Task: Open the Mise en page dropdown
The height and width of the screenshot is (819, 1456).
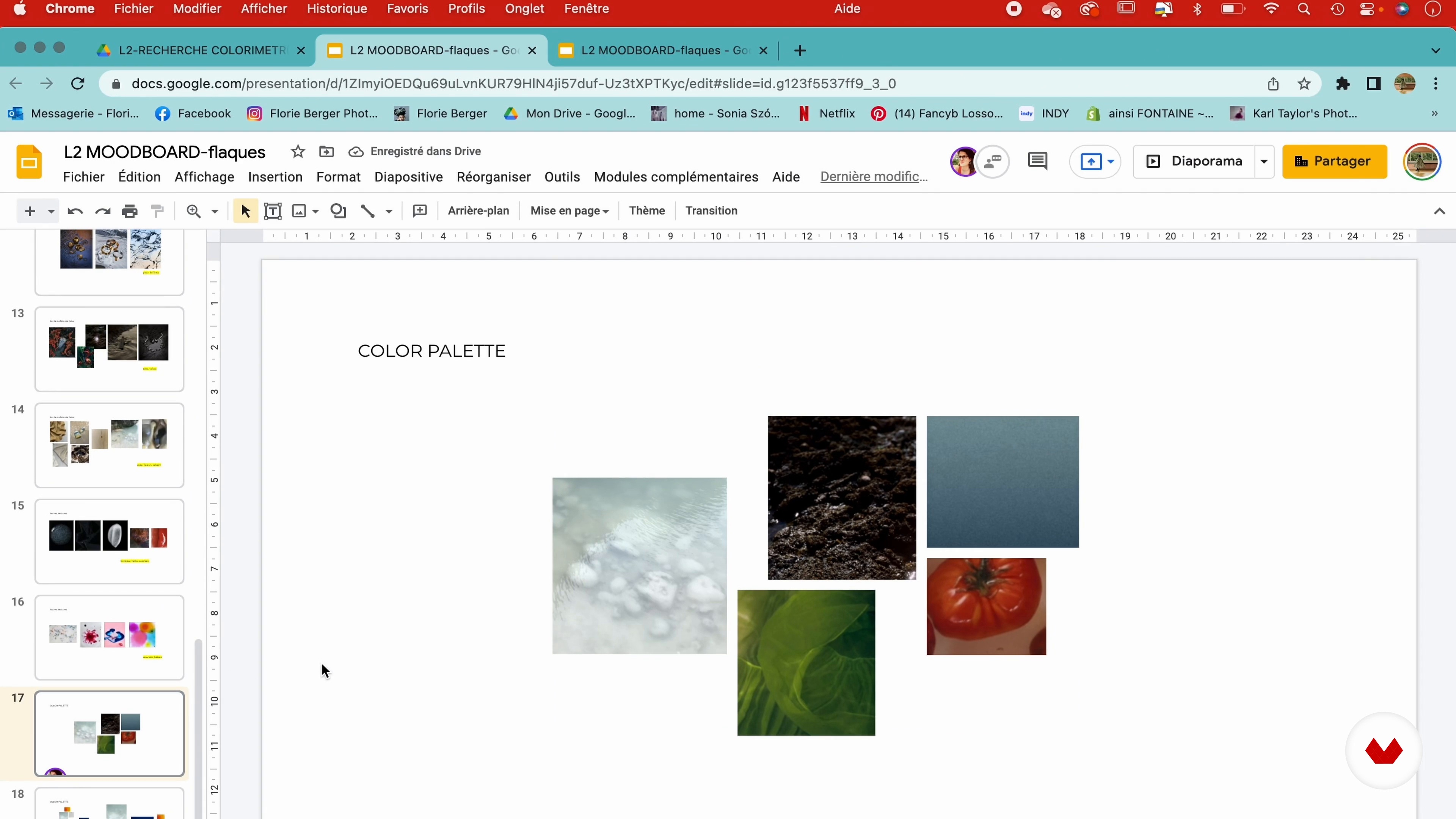Action: coord(570,211)
